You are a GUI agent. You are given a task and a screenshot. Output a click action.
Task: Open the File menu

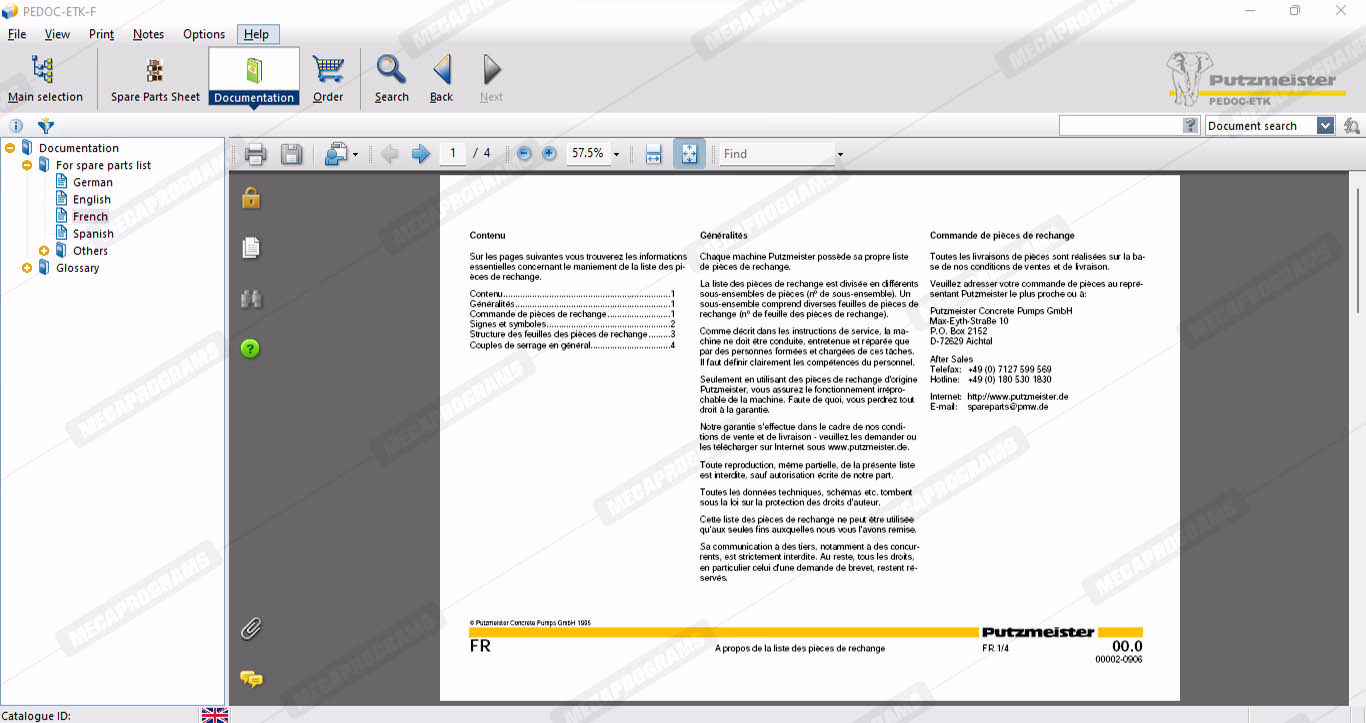(17, 34)
